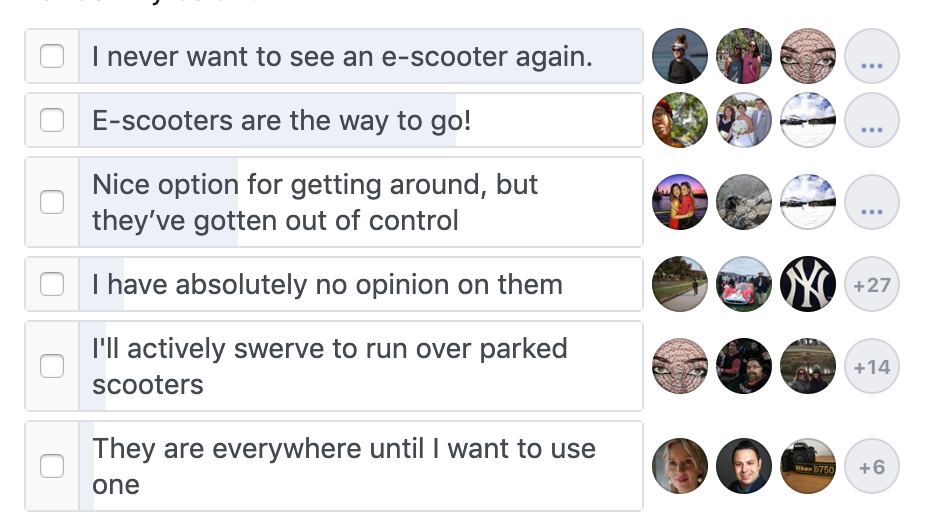Click the New York Yankees logo avatar

point(807,284)
